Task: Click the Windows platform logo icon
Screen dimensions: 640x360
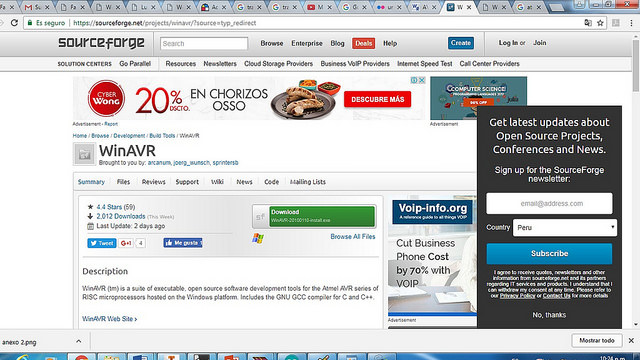Action: (258, 238)
